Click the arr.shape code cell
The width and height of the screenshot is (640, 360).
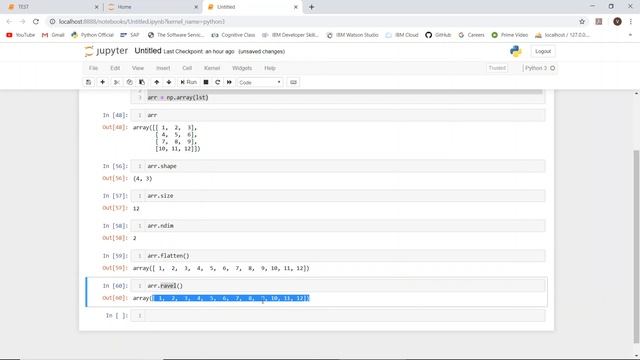pos(338,166)
